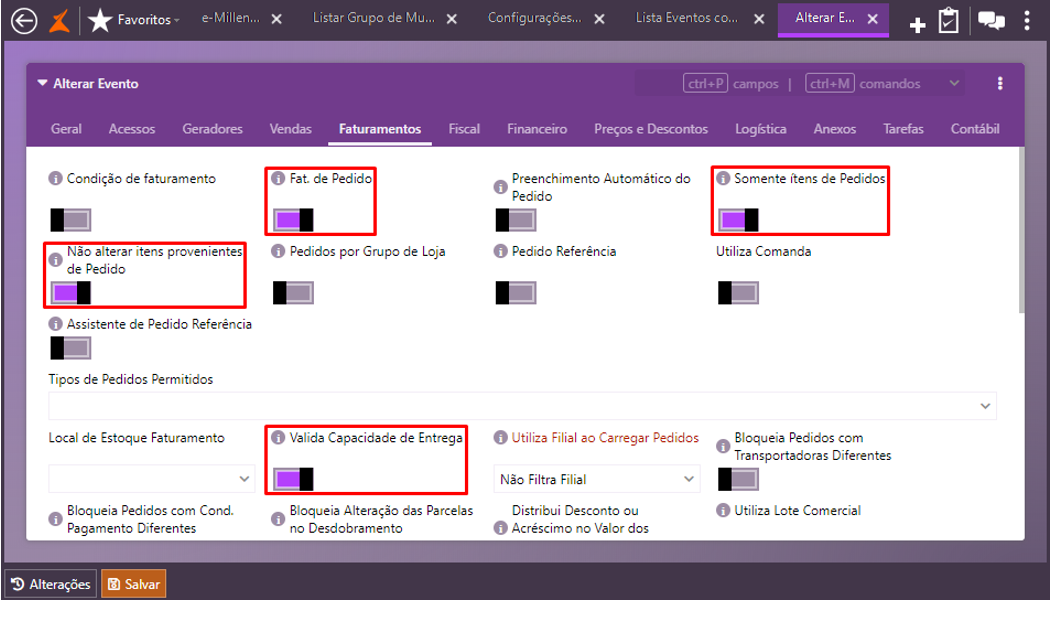Switch to the Fiscal tab
The width and height of the screenshot is (1051, 618).
click(464, 129)
